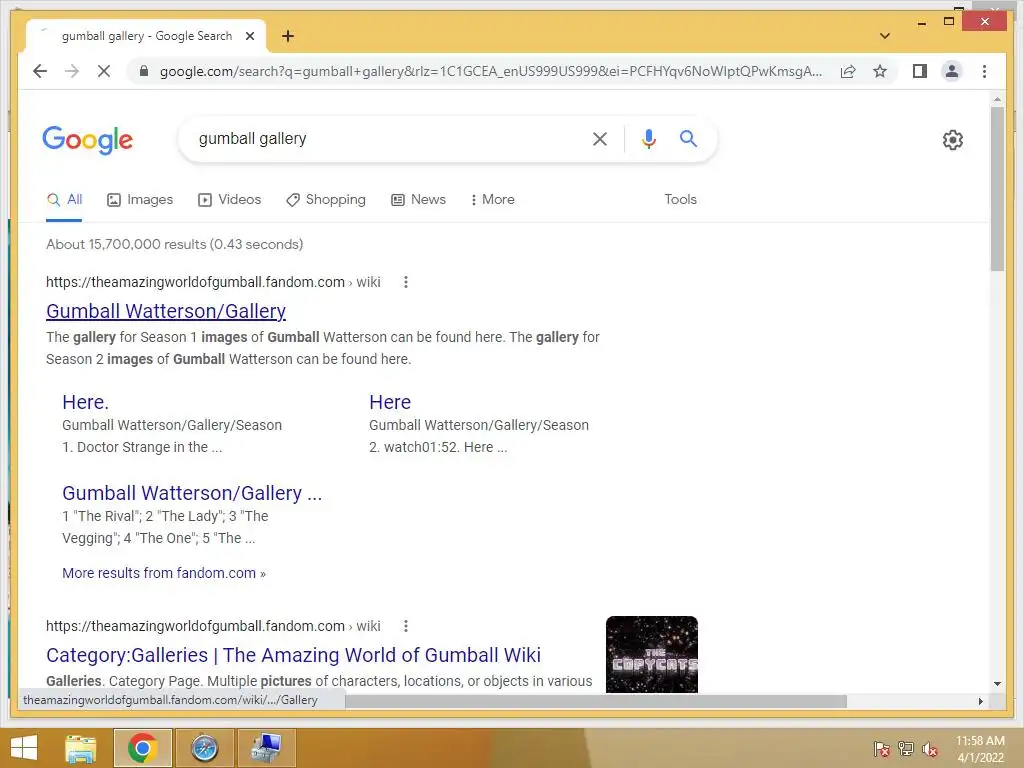Click the muted volume tray icon

pos(930,749)
